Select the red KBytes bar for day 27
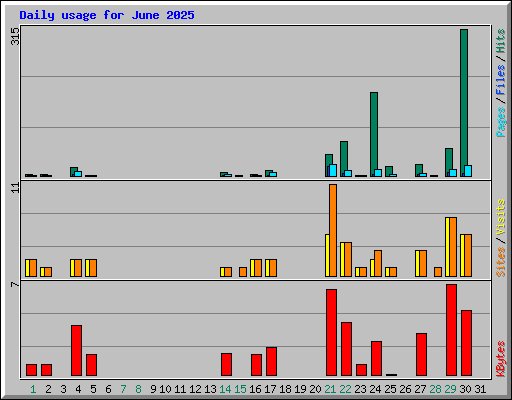Screen dimensions: 512x400 [x=421, y=355]
